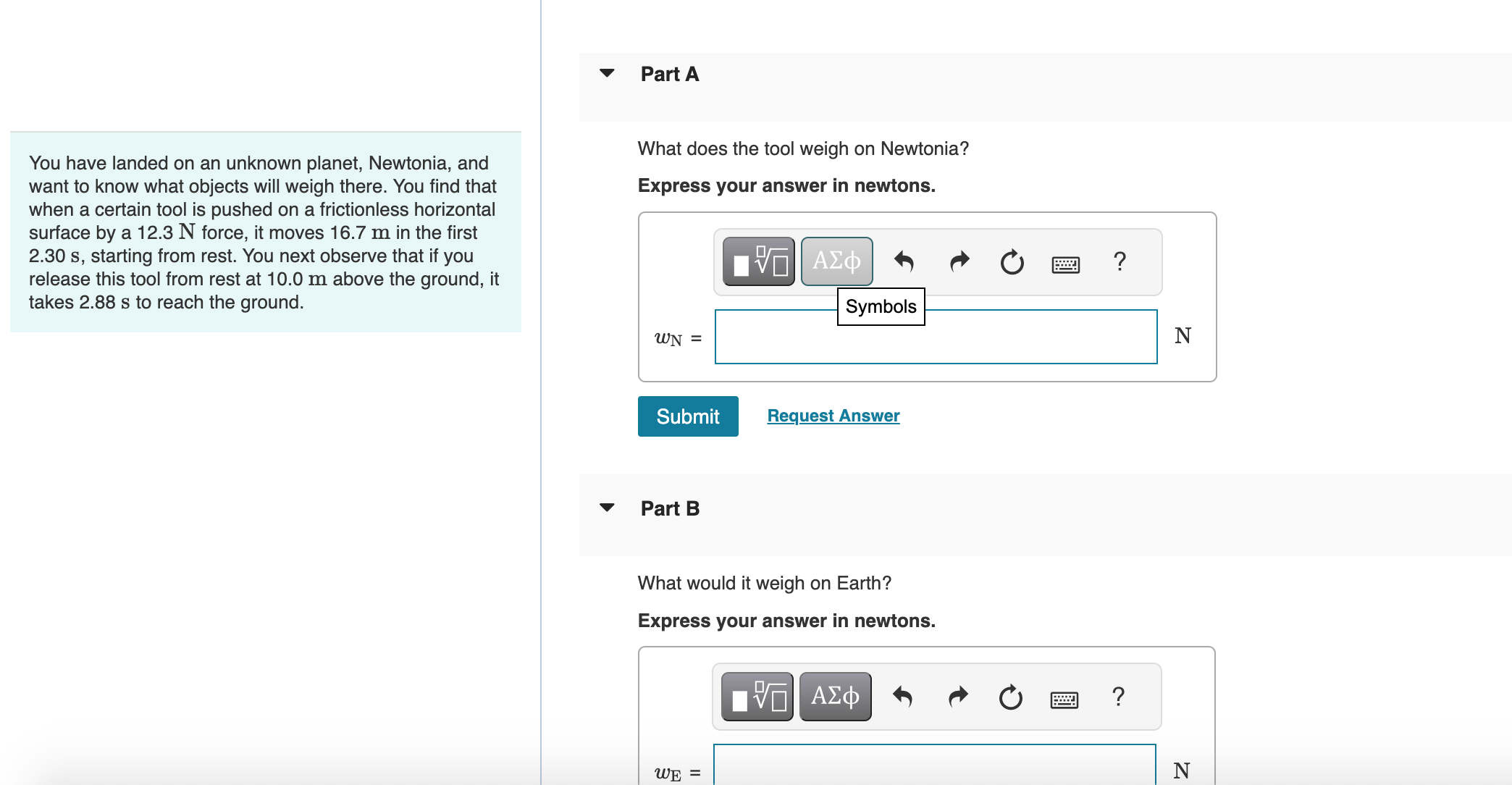Image resolution: width=1512 pixels, height=785 pixels.
Task: Click redo arrow in Part A toolbar
Action: (959, 261)
